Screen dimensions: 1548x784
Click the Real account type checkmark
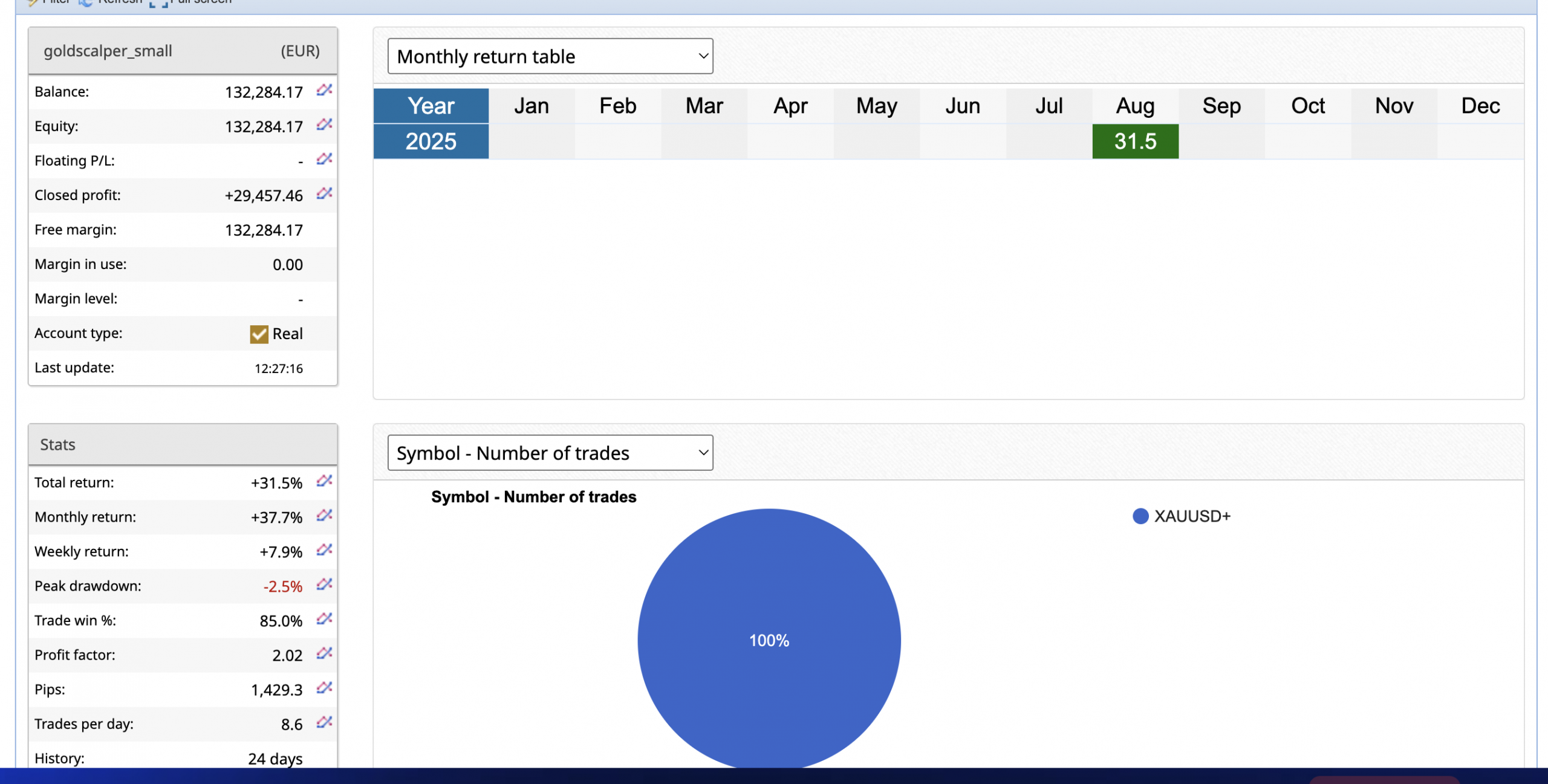pyautogui.click(x=259, y=334)
